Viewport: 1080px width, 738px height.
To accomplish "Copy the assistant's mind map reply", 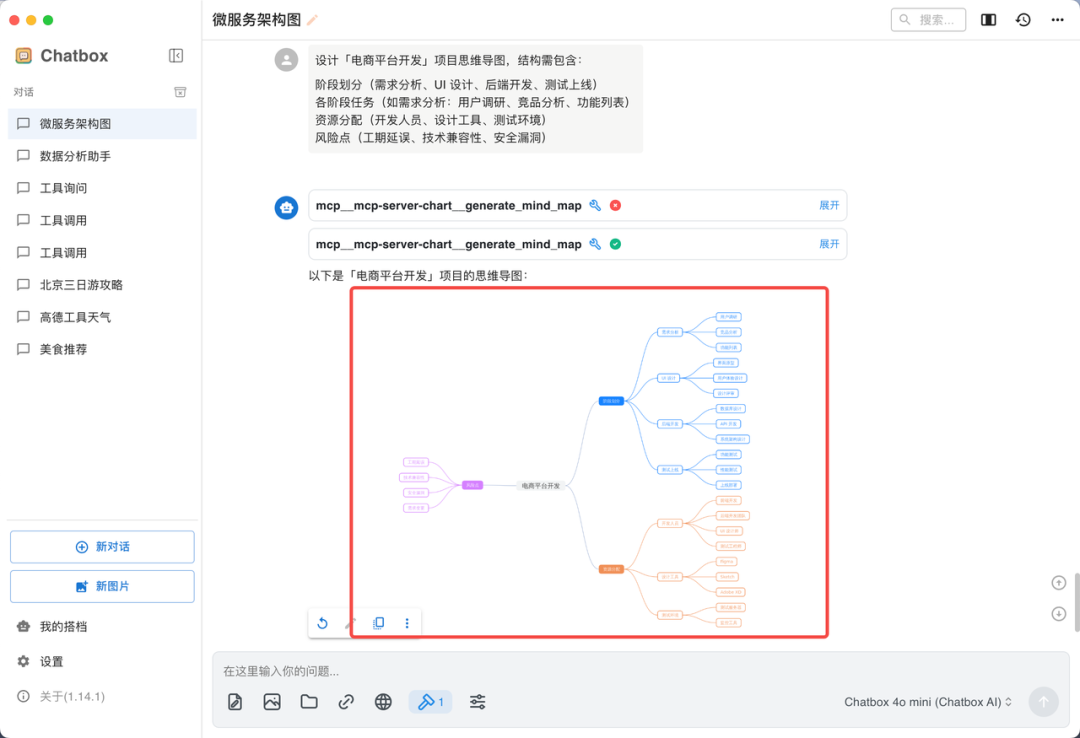I will [378, 622].
